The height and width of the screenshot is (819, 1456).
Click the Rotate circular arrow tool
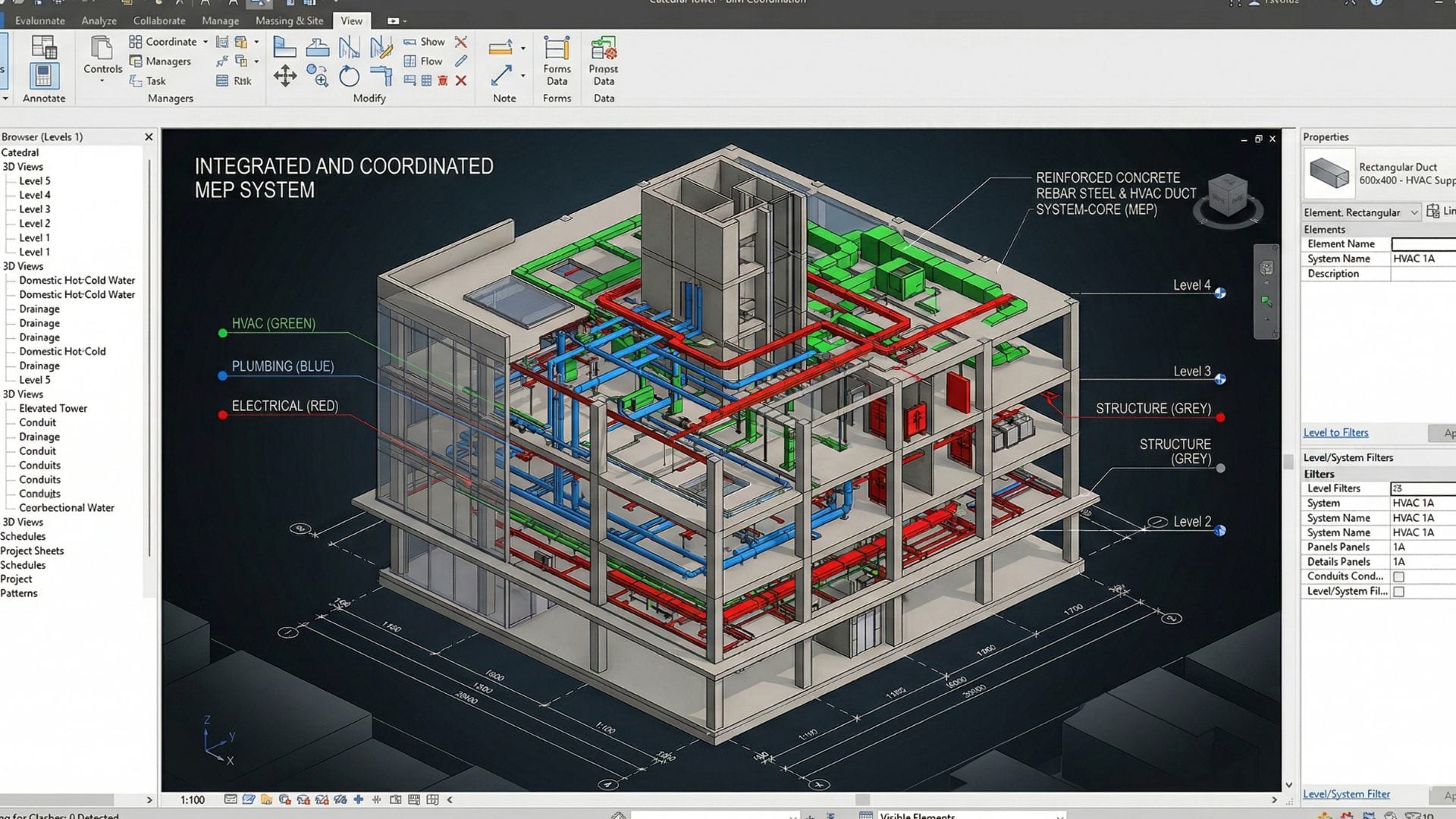[349, 76]
